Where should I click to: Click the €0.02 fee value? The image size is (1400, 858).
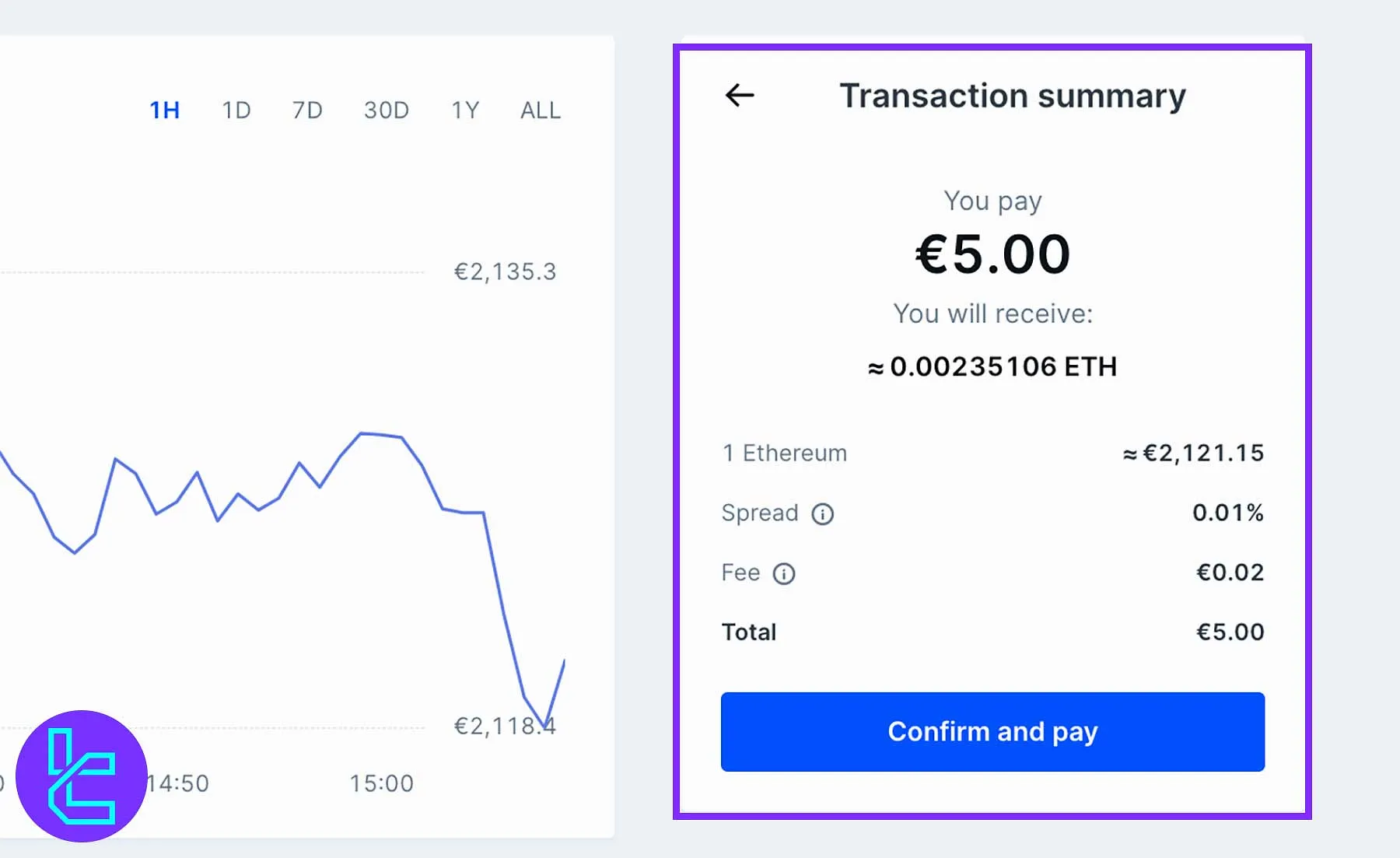pos(1230,573)
